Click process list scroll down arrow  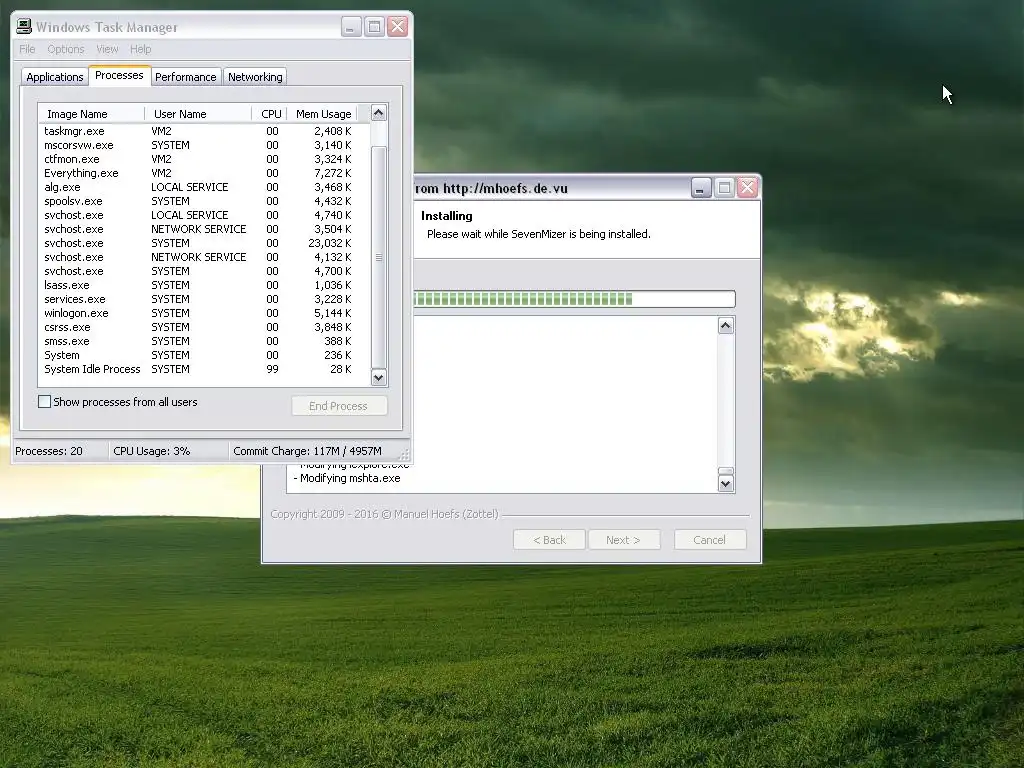379,377
